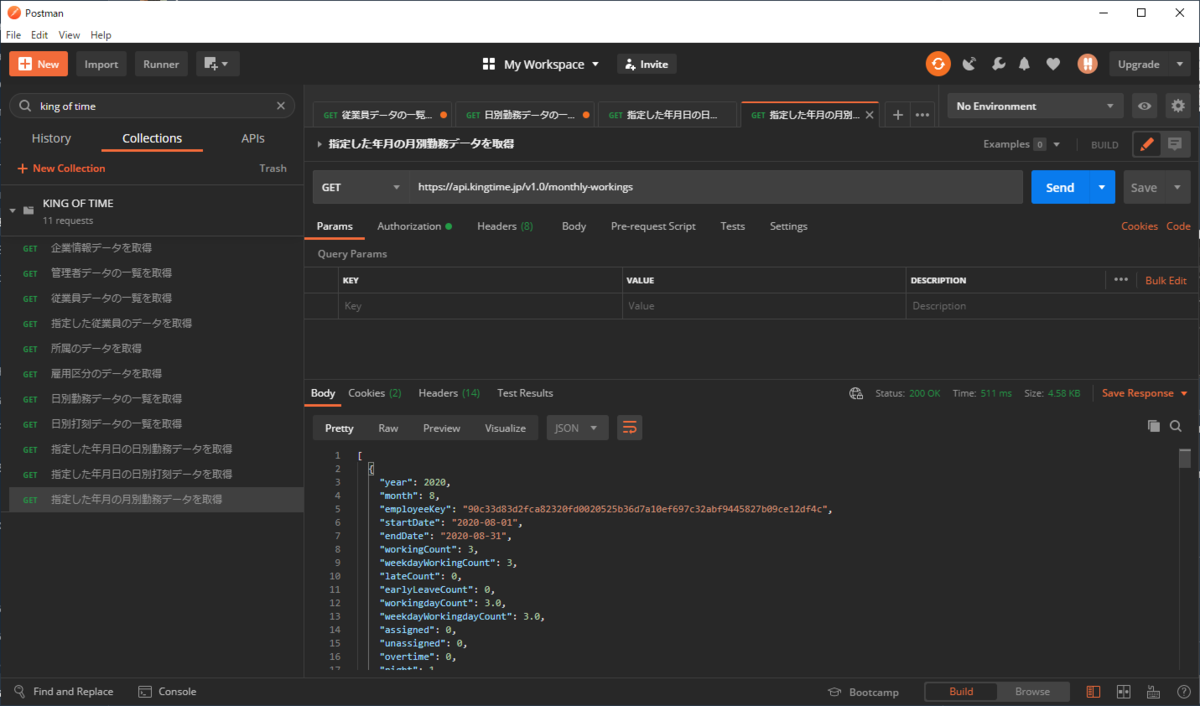Open the My Workspace dropdown
This screenshot has height=706, width=1200.
point(540,64)
